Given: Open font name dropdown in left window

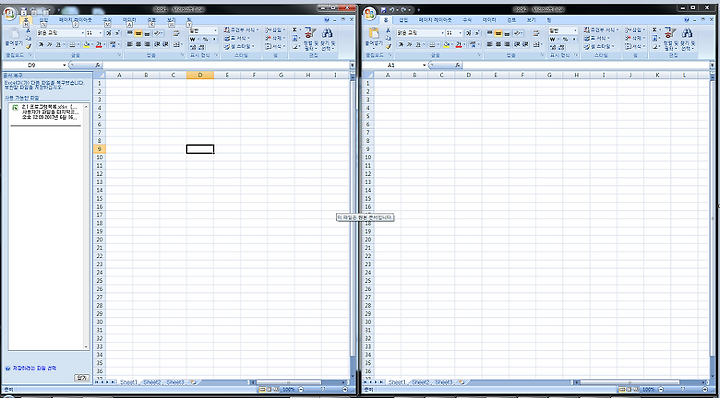Looking at the screenshot, I should 83,33.
